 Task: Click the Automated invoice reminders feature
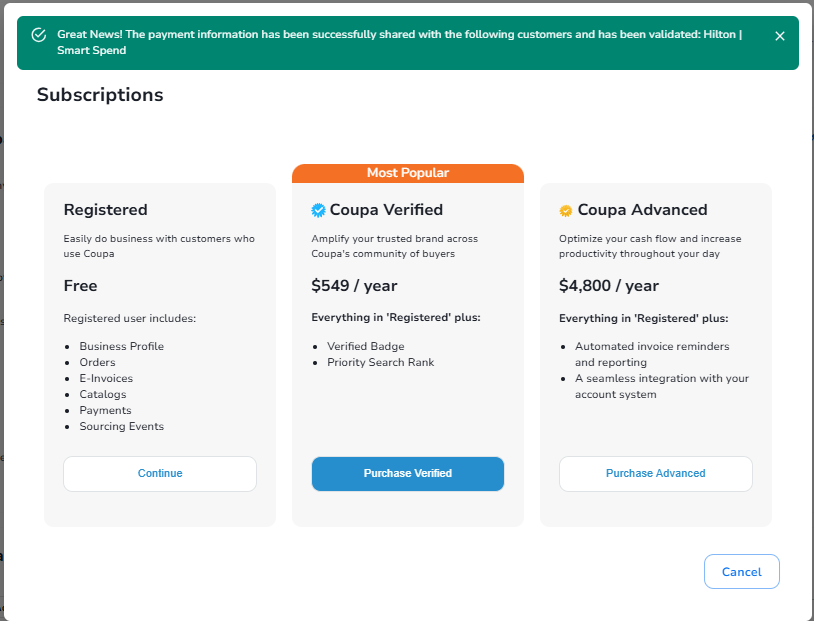click(x=651, y=346)
